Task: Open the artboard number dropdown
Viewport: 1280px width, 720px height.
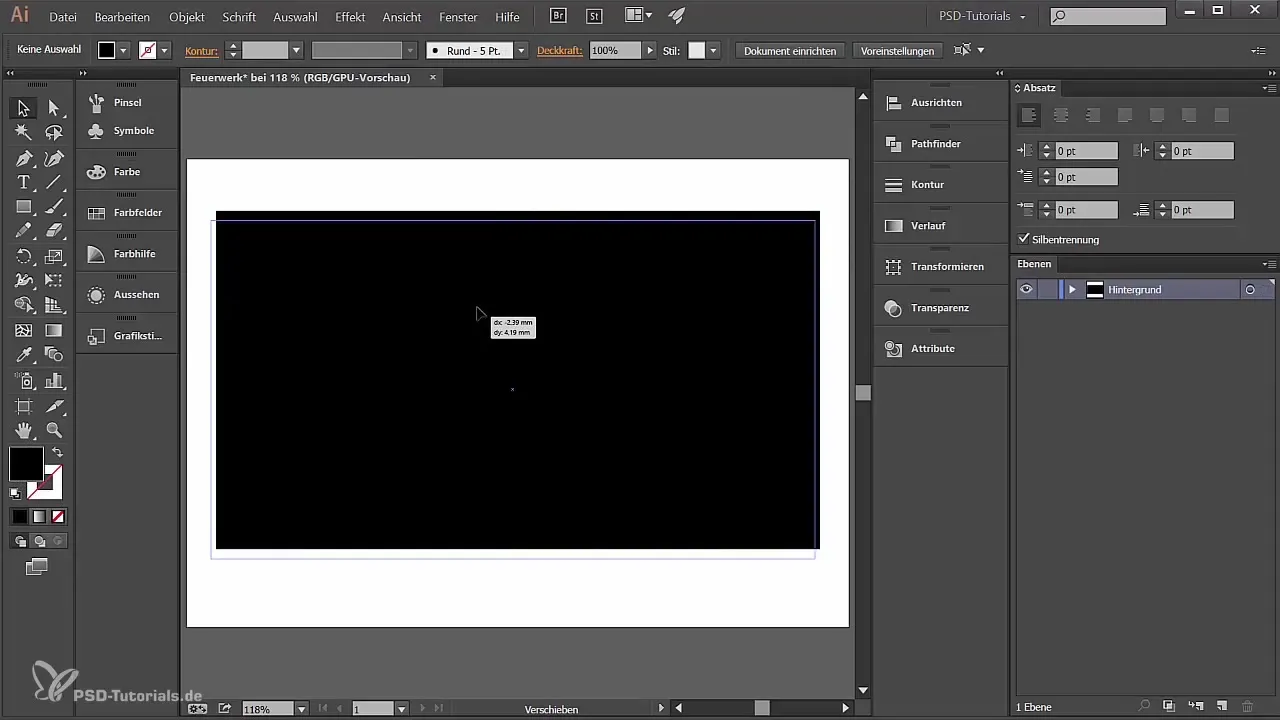Action: click(401, 708)
